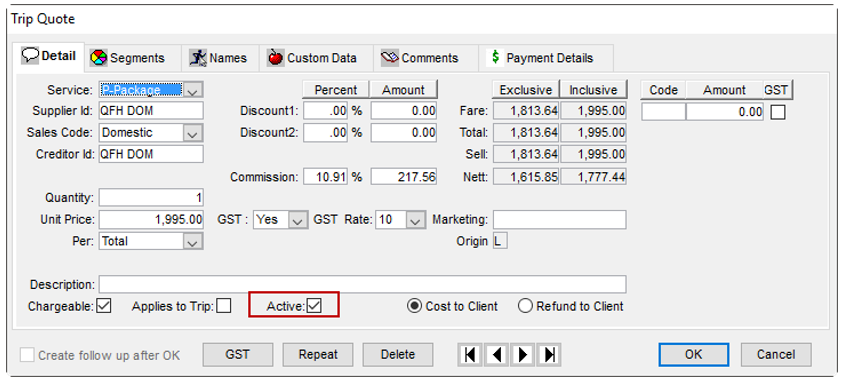
Task: Open the Names tab
Action: pos(219,58)
